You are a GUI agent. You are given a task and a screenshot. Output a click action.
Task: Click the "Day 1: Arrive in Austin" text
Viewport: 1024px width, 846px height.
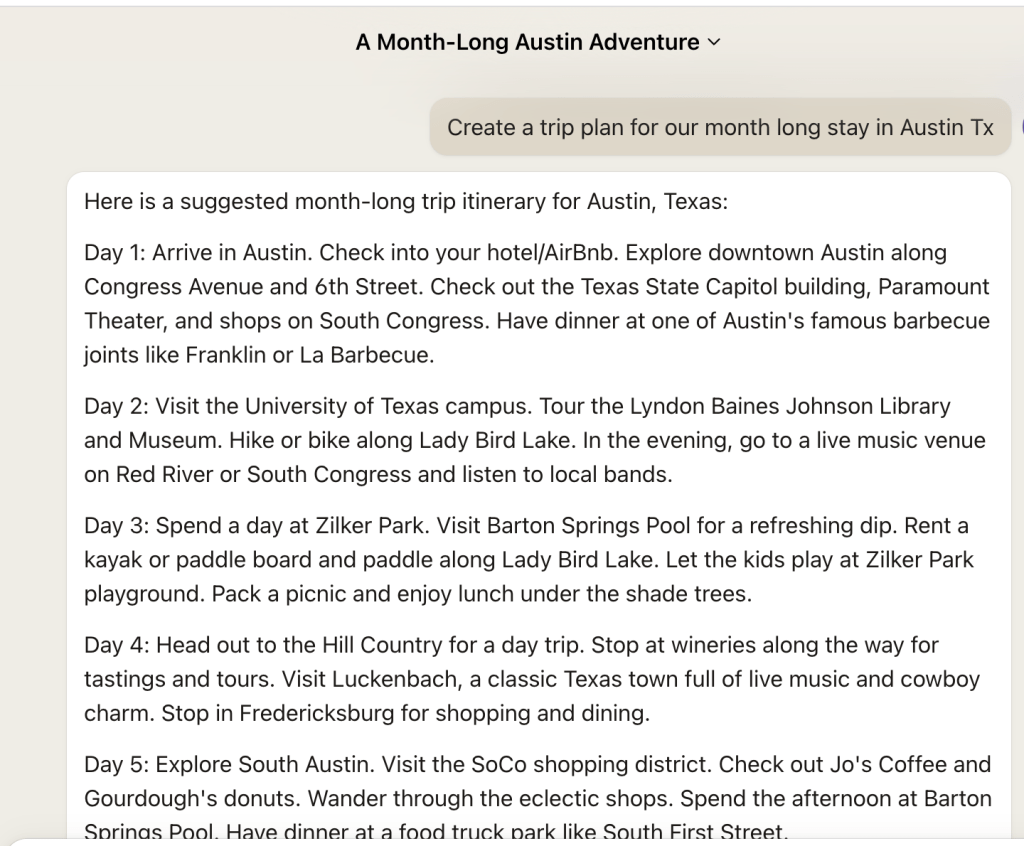(198, 253)
